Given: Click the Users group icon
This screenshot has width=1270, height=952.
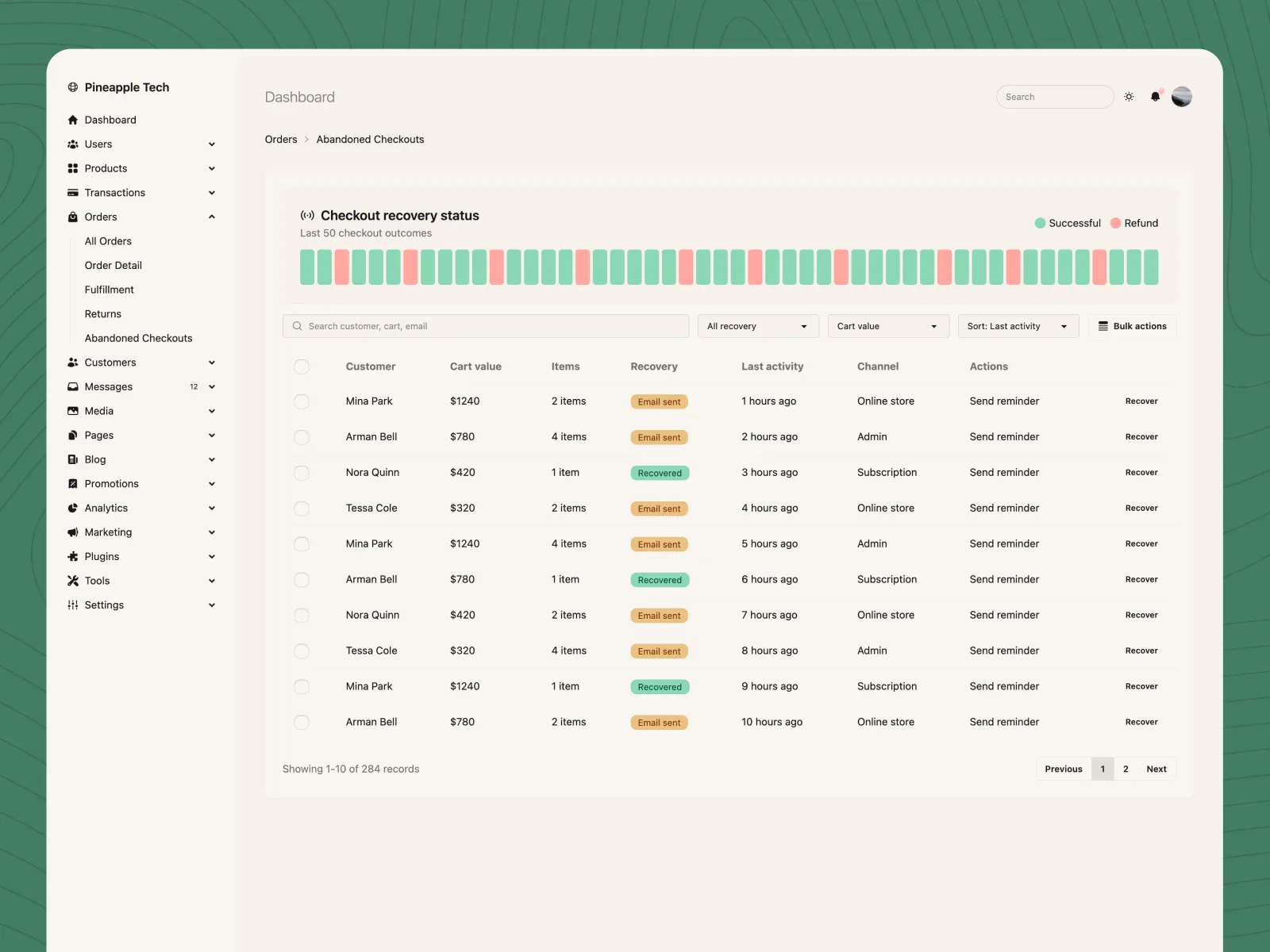Looking at the screenshot, I should (x=73, y=144).
